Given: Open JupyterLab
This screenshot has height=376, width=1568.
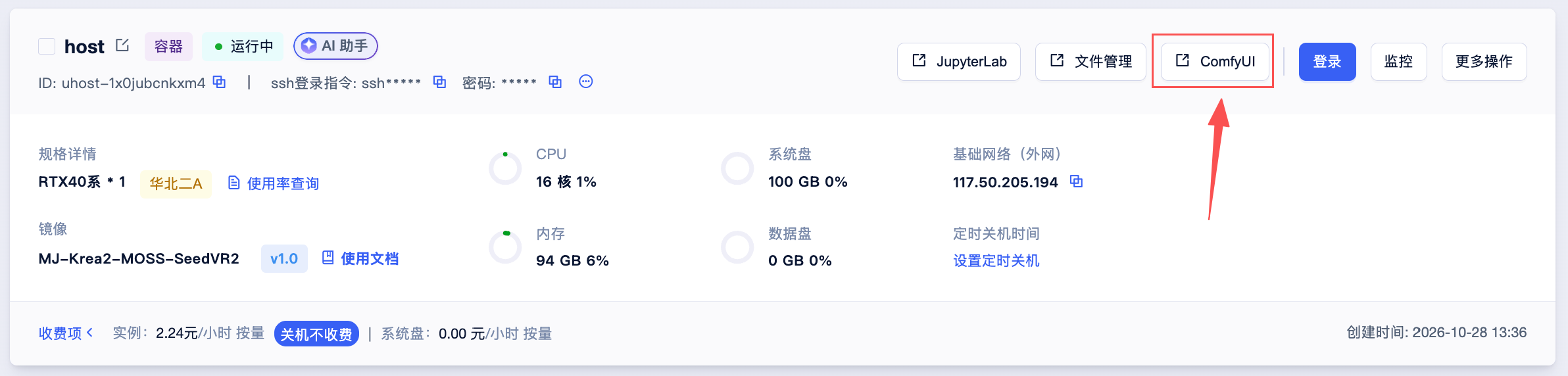Looking at the screenshot, I should pyautogui.click(x=959, y=62).
